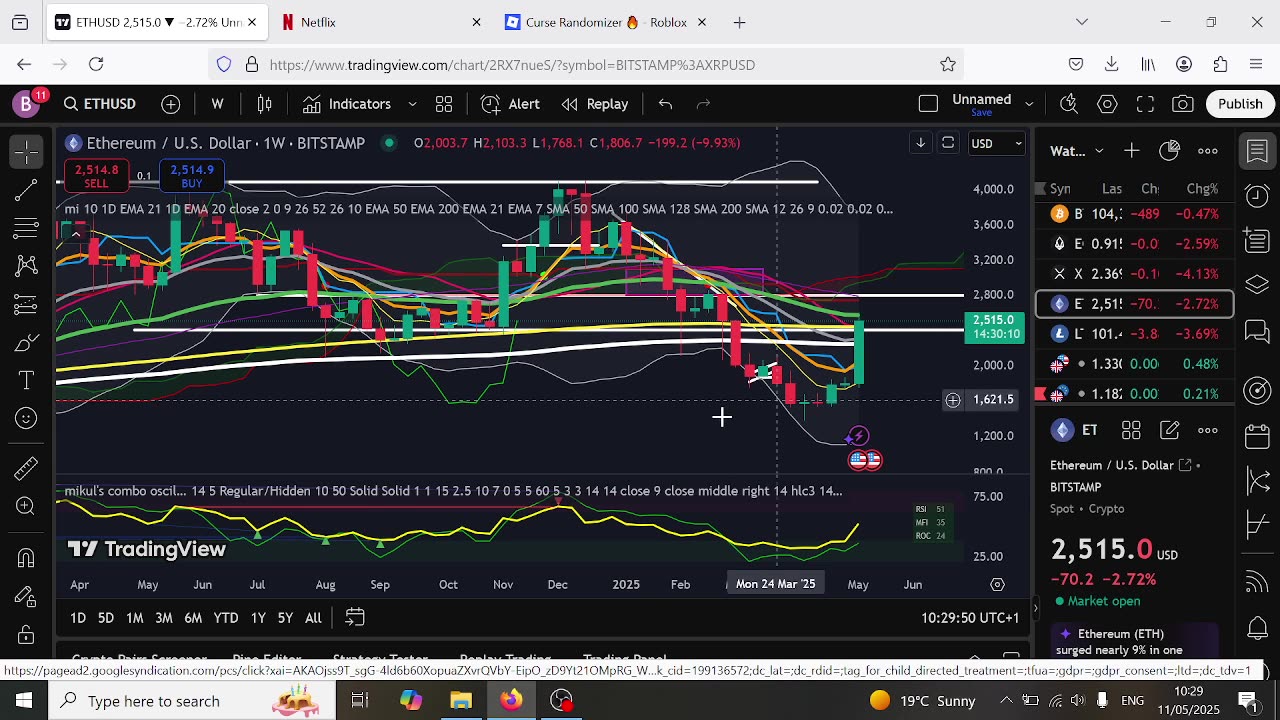The height and width of the screenshot is (720, 1280).
Task: Toggle magnet mode in the drawing toolbar
Action: (27, 557)
